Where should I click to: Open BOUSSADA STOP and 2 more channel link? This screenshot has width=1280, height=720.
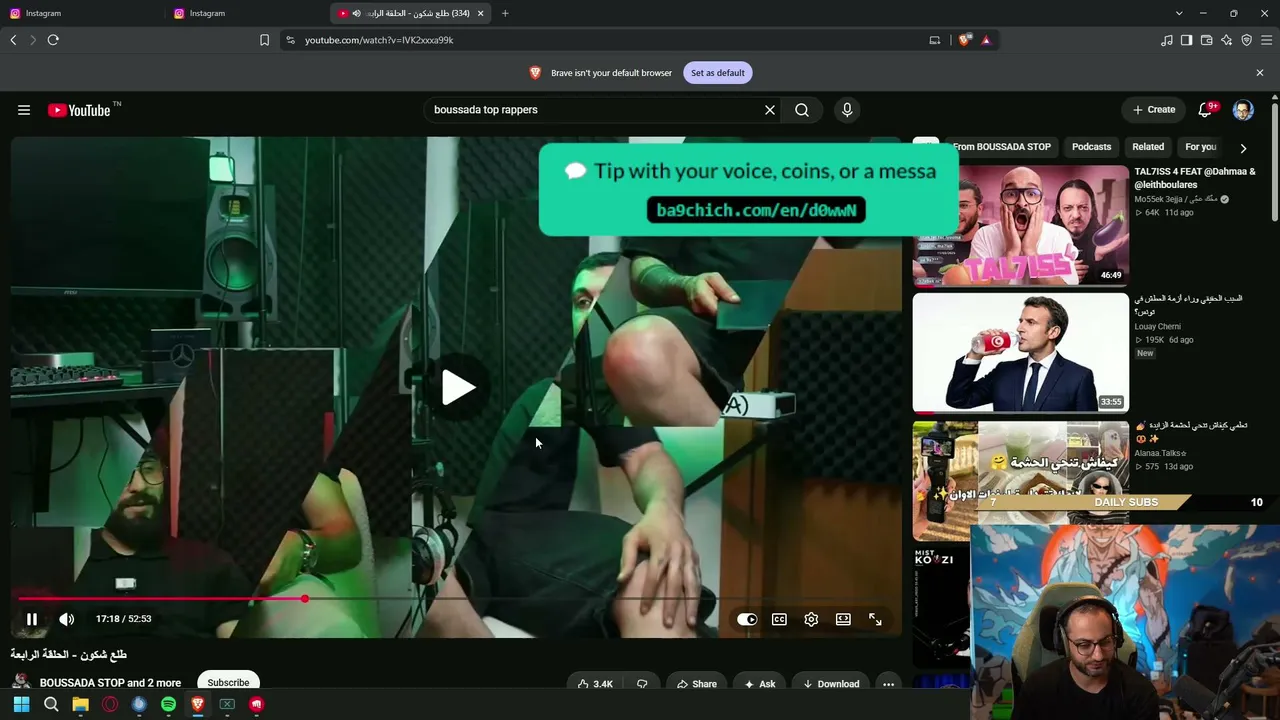(x=110, y=683)
